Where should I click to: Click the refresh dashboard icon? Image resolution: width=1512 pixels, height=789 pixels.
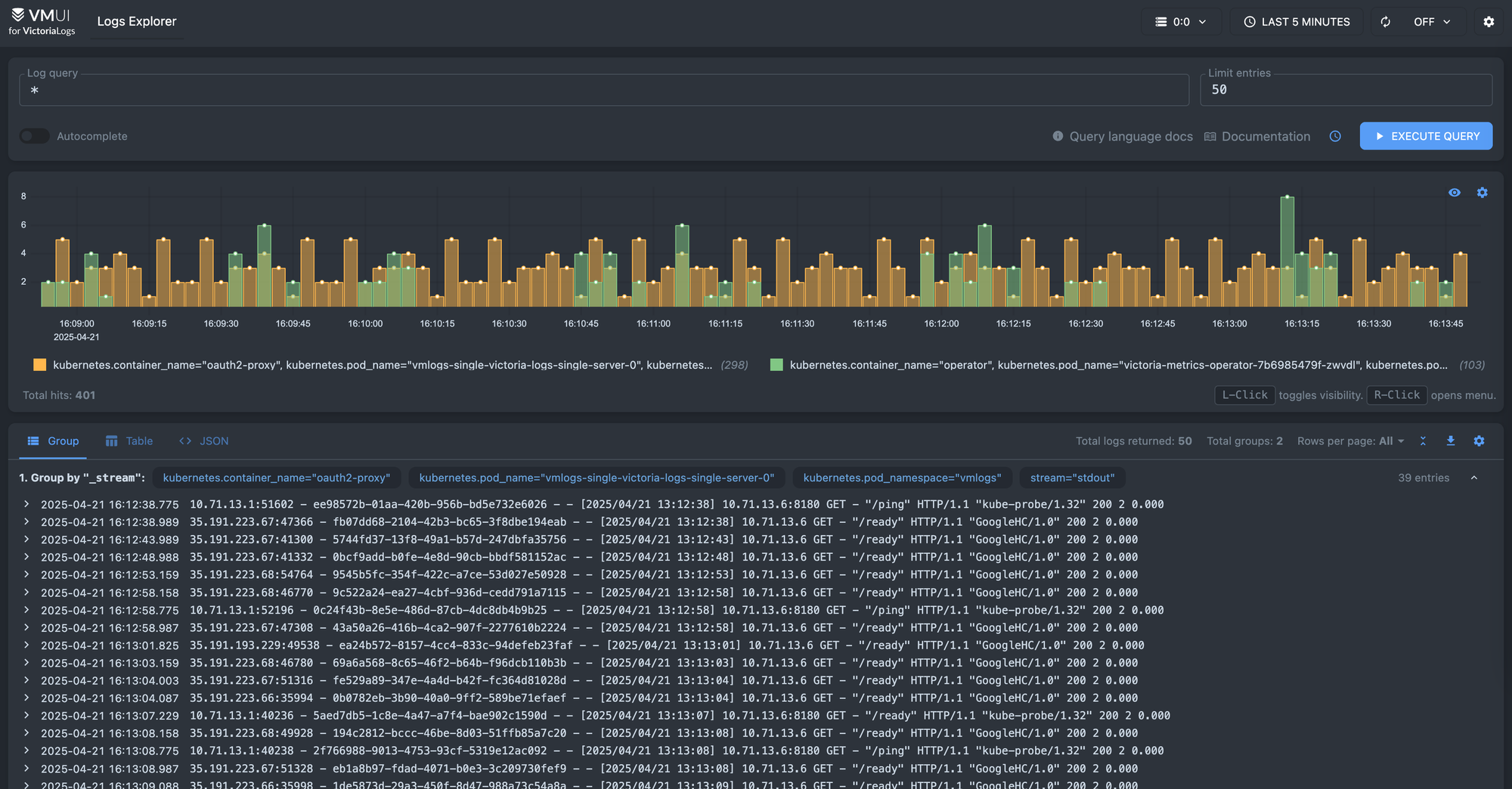pyautogui.click(x=1385, y=22)
